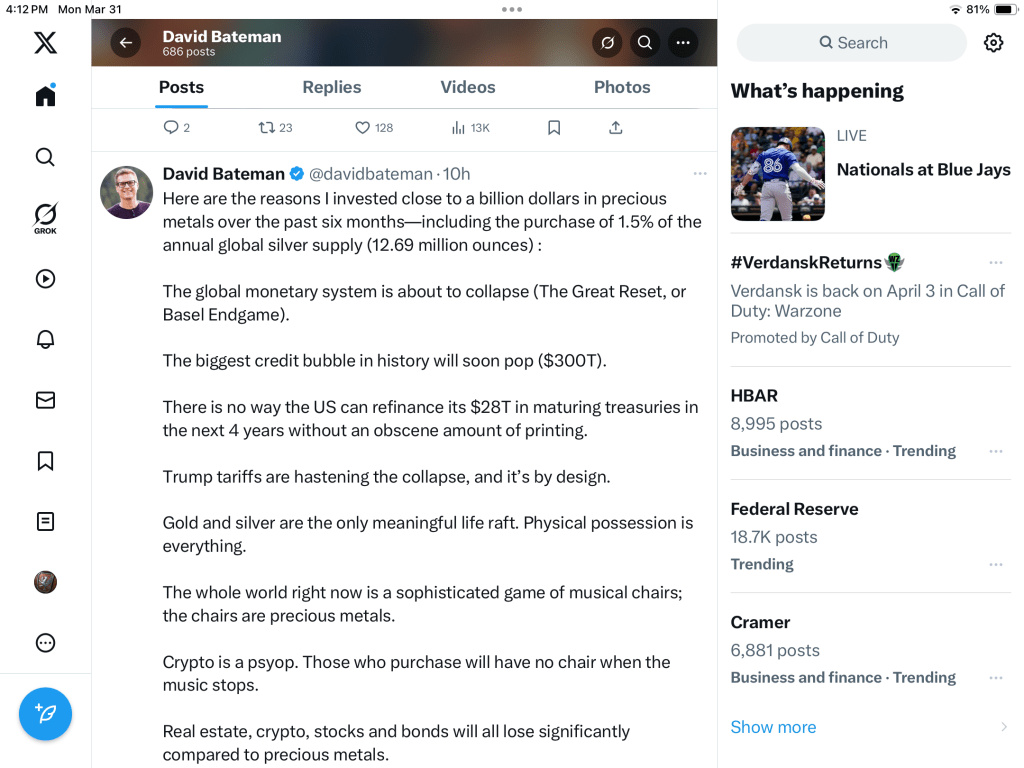1024x768 pixels.
Task: Expand the More menu in sidebar
Action: coord(45,643)
